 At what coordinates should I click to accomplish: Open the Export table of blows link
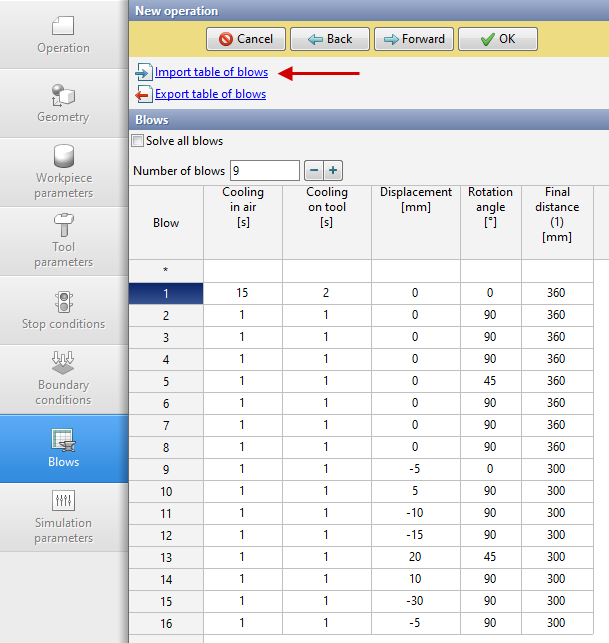pyautogui.click(x=210, y=94)
